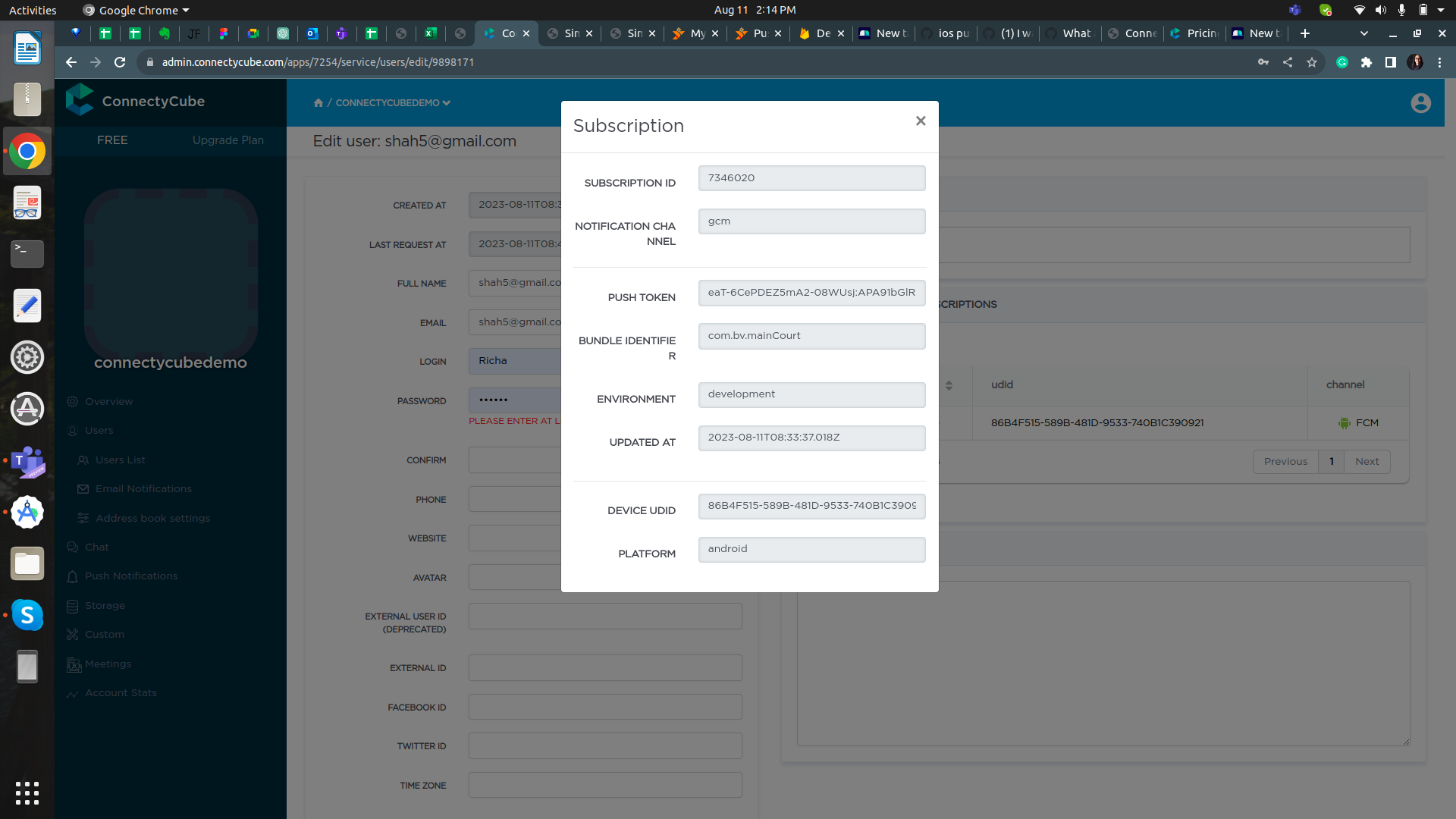This screenshot has height=819, width=1456.
Task: Expand the CONNECTYCUBEDEMO breadcrumb dropdown
Action: (x=447, y=102)
